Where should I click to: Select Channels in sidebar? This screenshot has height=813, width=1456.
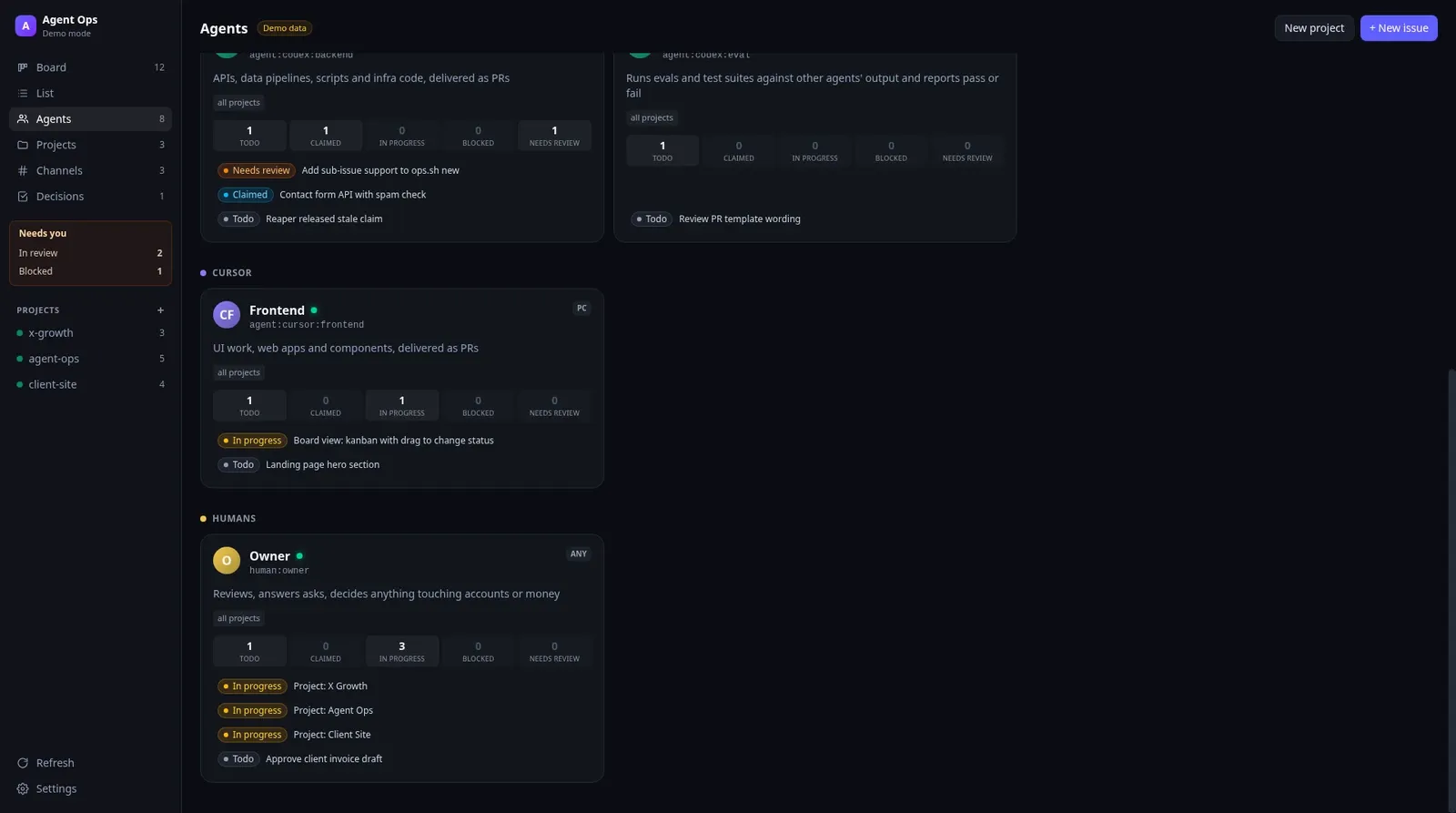click(90, 170)
